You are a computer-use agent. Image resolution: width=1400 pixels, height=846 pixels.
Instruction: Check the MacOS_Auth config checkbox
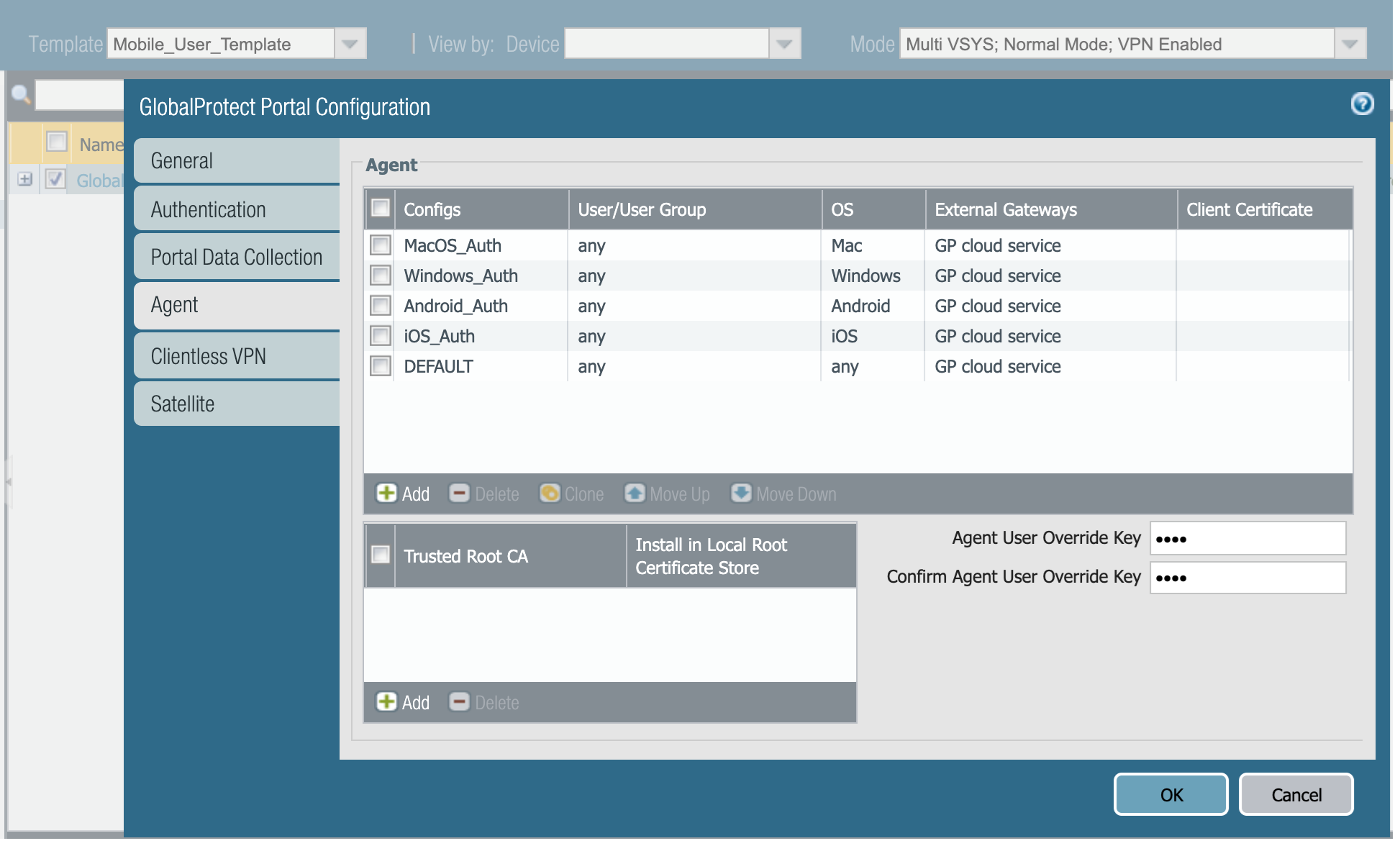tap(381, 245)
